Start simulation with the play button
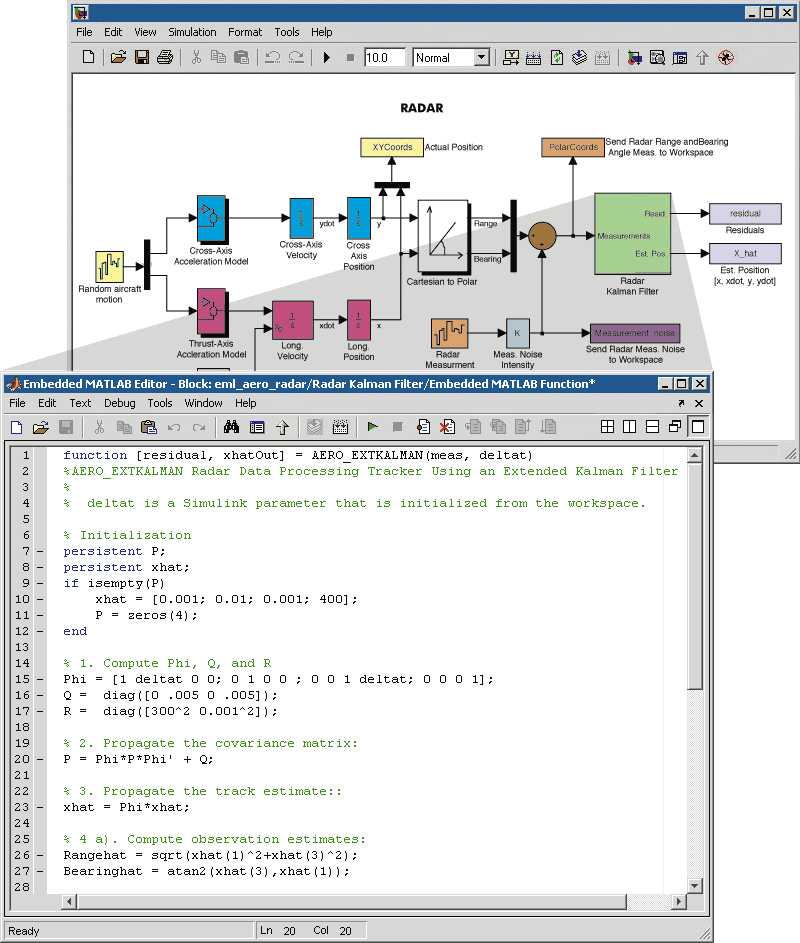800x943 pixels. click(327, 58)
